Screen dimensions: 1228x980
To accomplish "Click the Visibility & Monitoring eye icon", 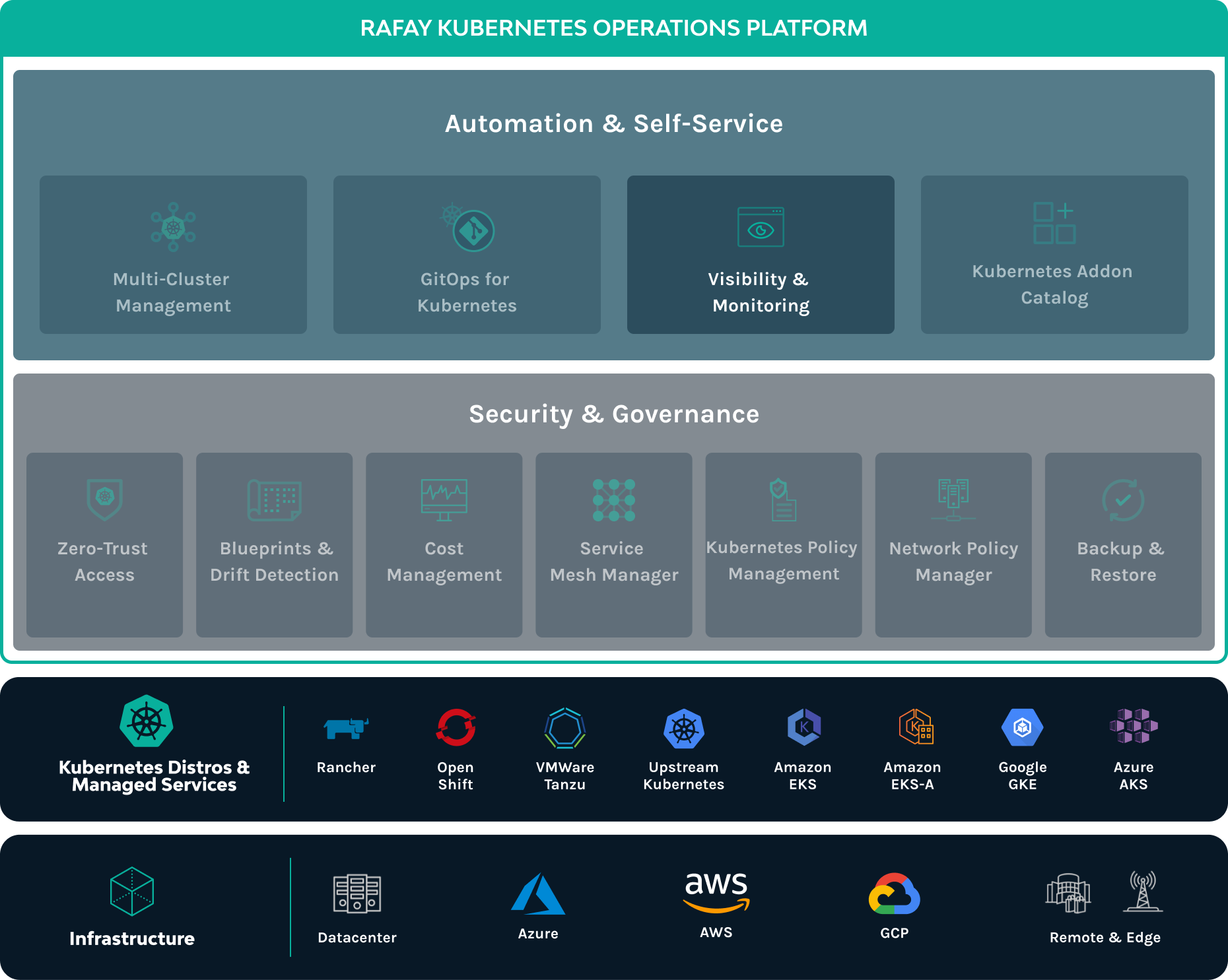I will 761,227.
